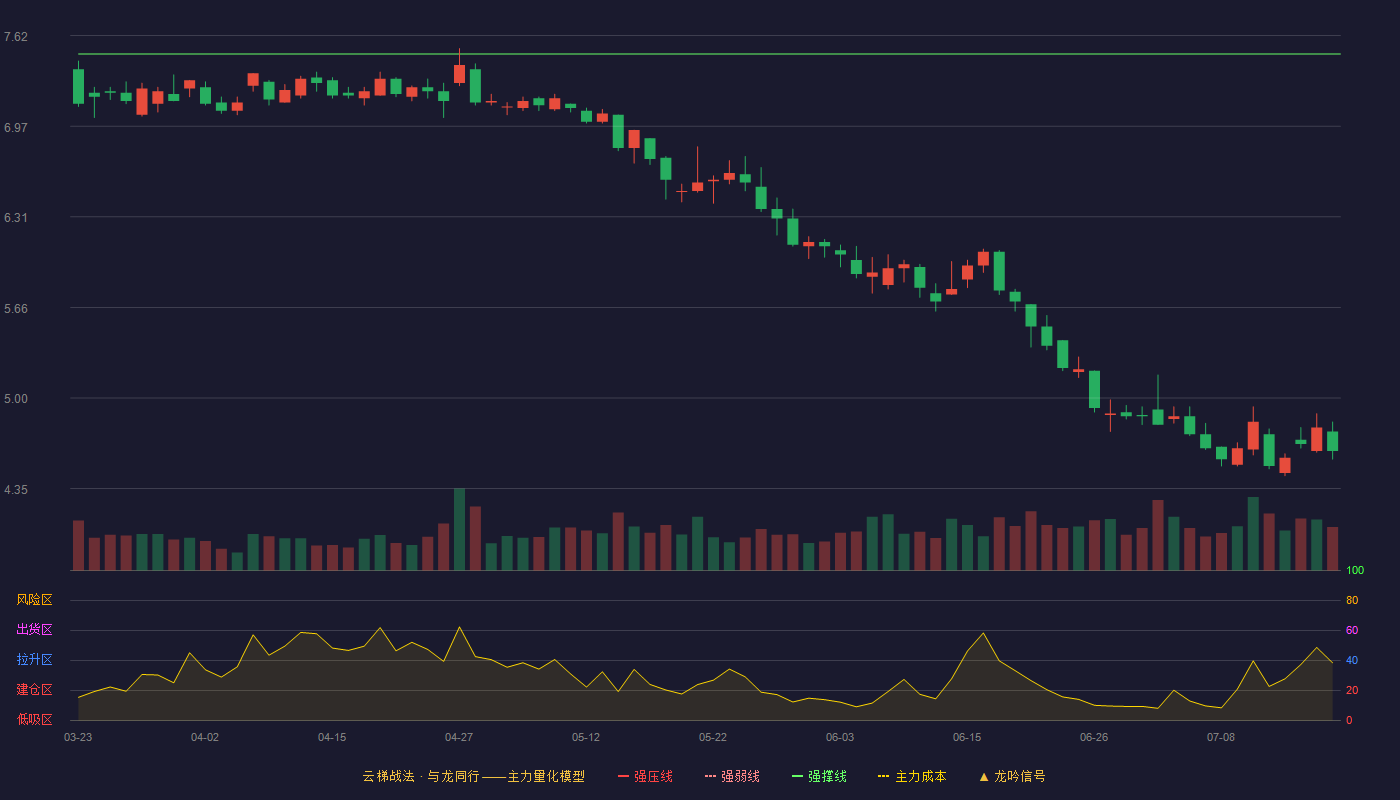Click the 出货区 zone label

tap(34, 630)
